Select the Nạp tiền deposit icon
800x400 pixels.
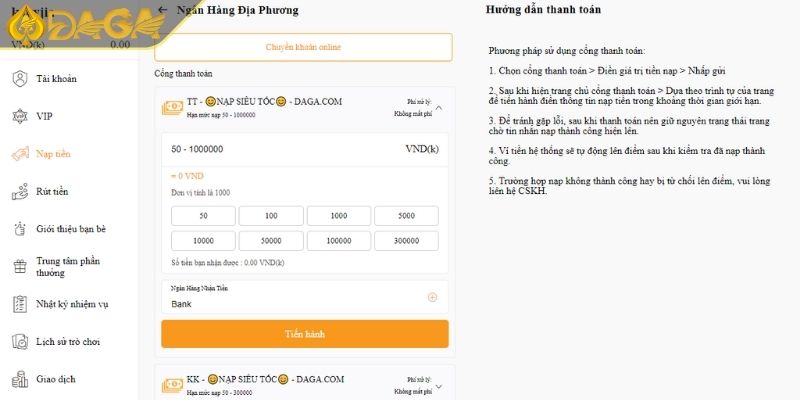[19, 154]
